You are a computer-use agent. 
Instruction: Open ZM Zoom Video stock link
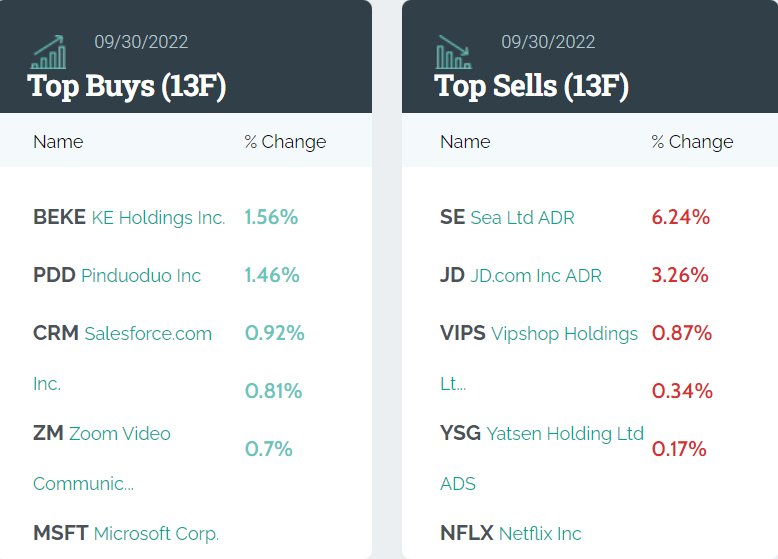click(x=102, y=433)
